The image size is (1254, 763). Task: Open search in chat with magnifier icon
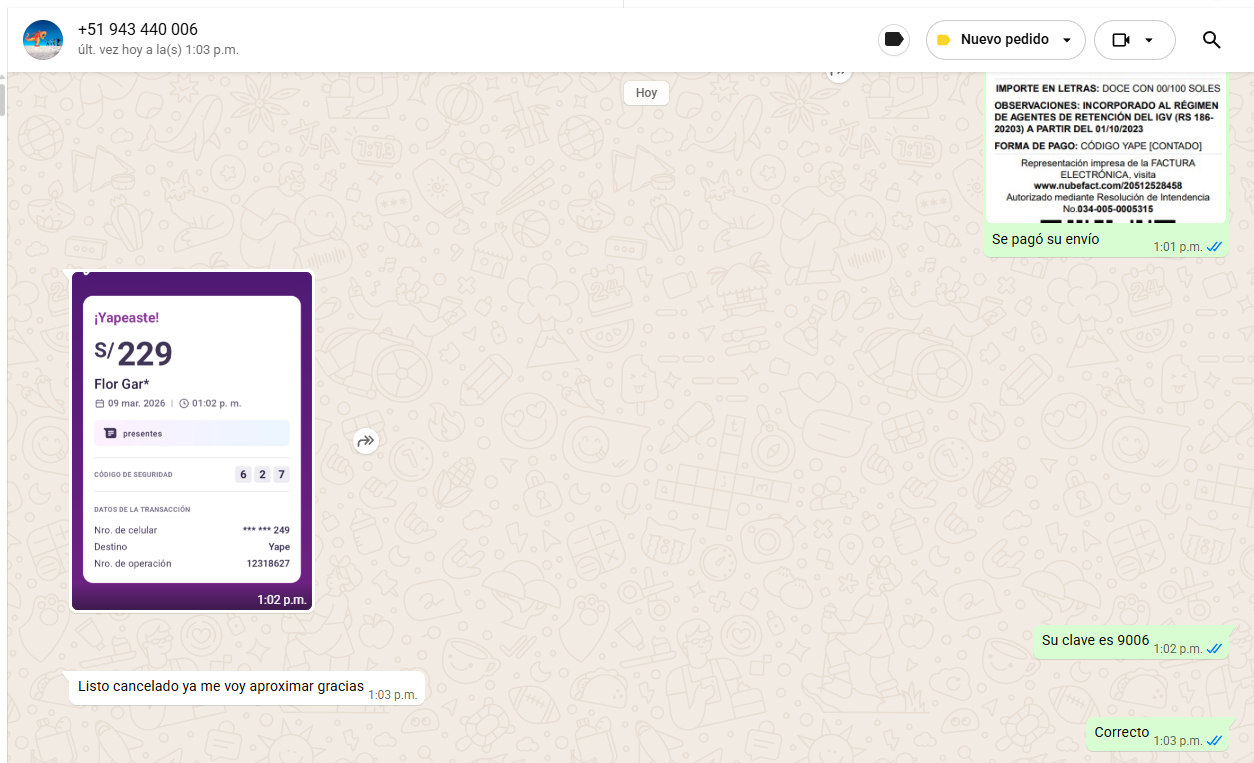[1211, 40]
